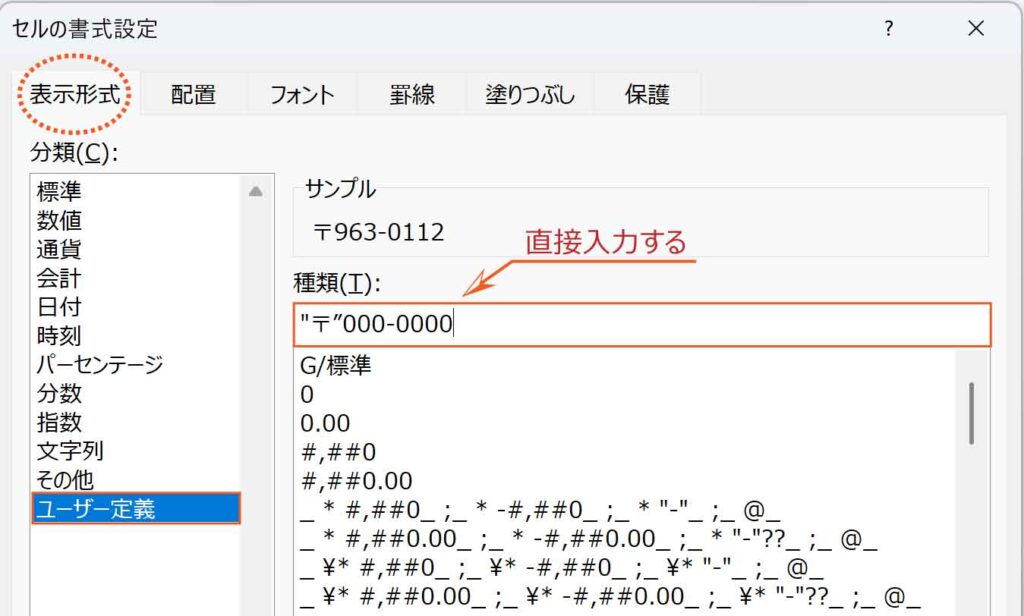1024x616 pixels.
Task: Select 通貨 in the category list
Action: (136, 249)
